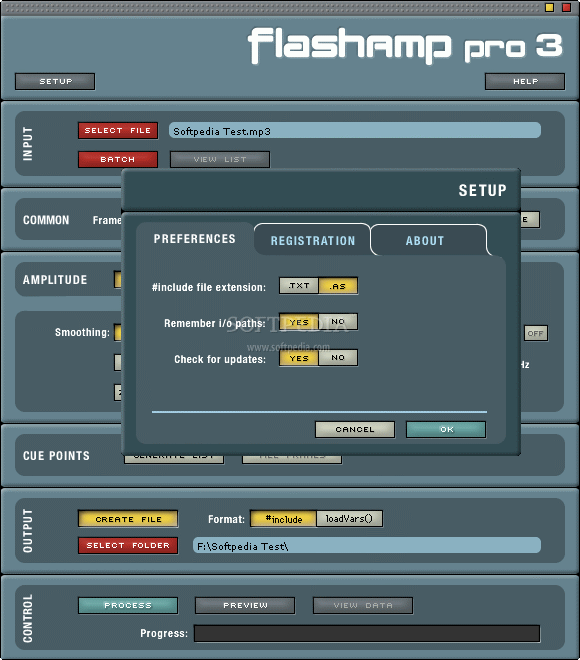Select .TXT include file extension
The width and height of the screenshot is (580, 660).
(x=299, y=286)
